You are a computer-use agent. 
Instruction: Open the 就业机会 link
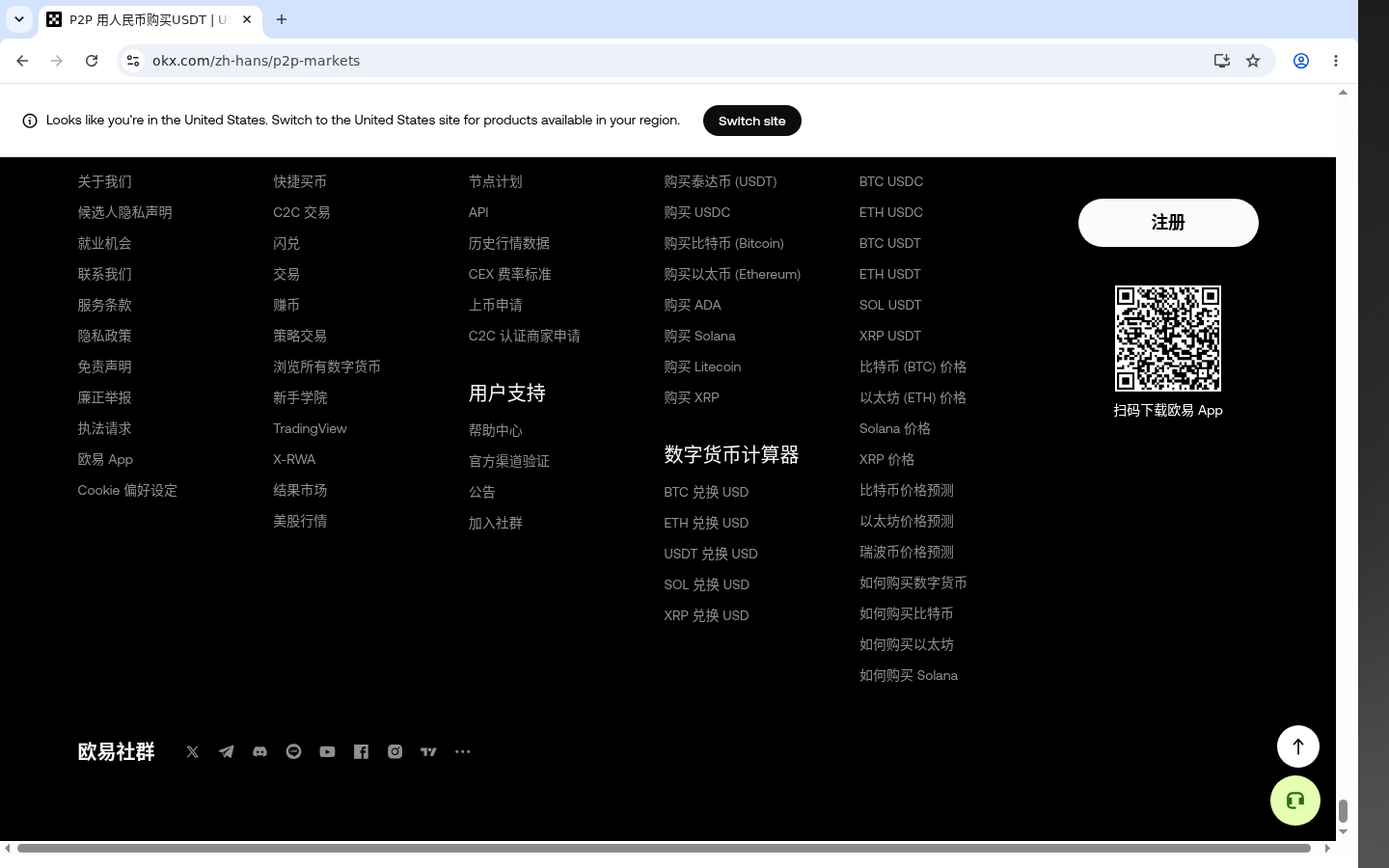point(105,243)
